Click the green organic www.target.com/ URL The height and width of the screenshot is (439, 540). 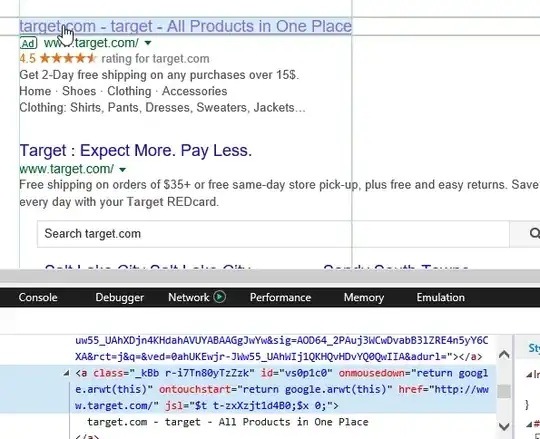tap(66, 169)
